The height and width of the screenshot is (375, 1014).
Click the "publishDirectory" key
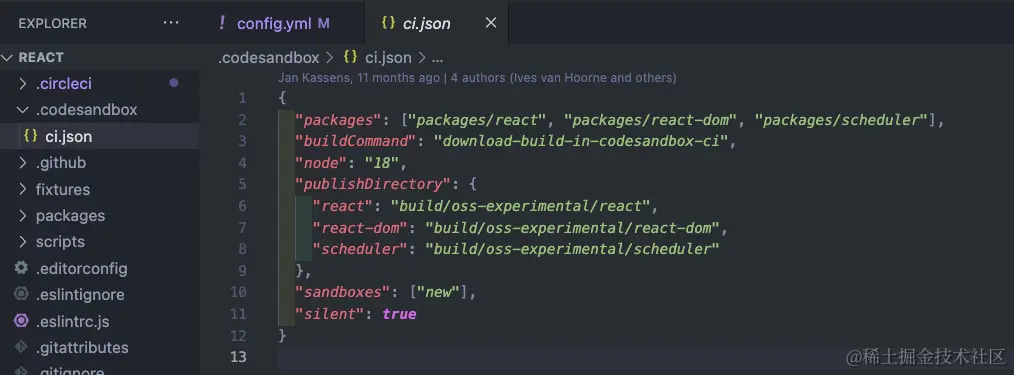372,184
